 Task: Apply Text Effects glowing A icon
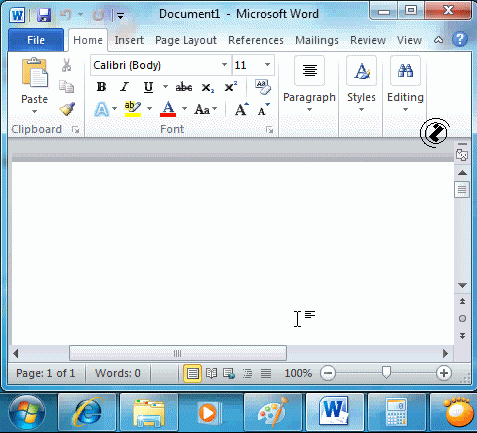[102, 109]
